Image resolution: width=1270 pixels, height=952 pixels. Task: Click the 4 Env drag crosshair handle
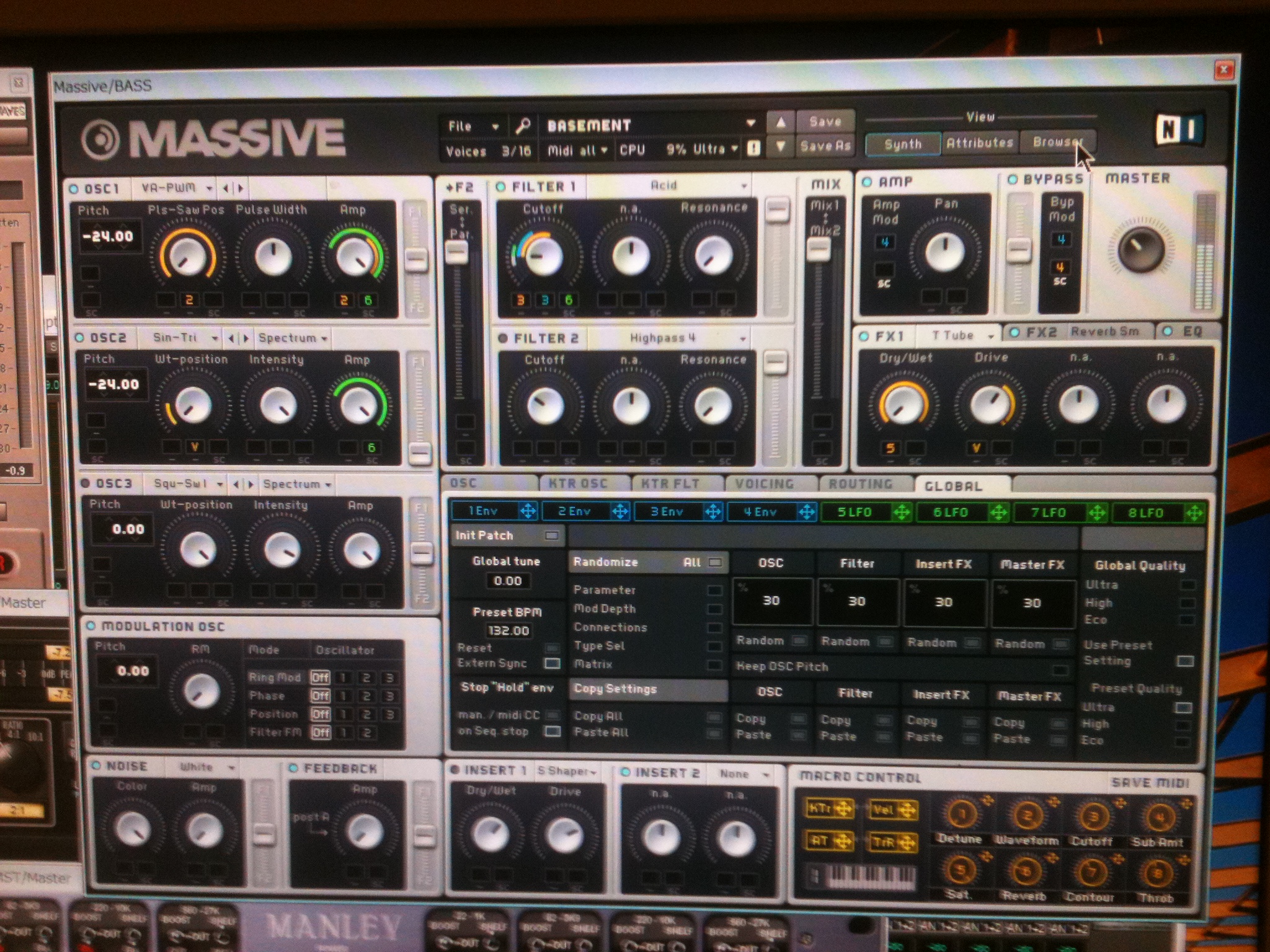[x=806, y=512]
